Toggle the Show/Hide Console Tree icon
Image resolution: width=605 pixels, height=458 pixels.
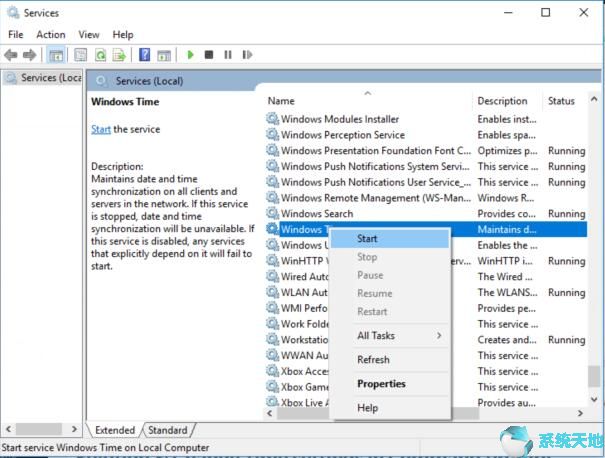click(56, 55)
